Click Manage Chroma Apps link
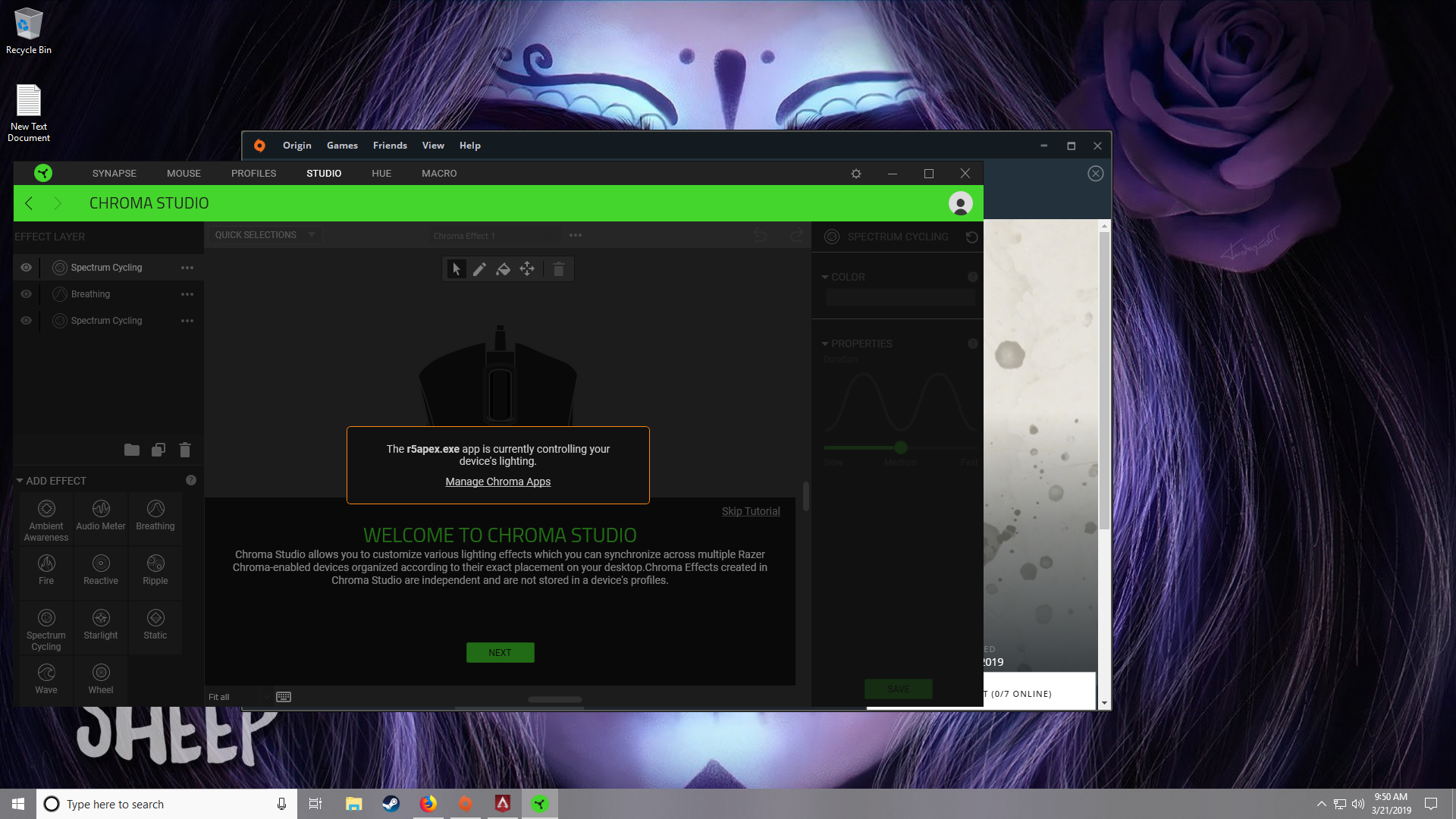Screen dimensions: 1456x819 coord(498,482)
